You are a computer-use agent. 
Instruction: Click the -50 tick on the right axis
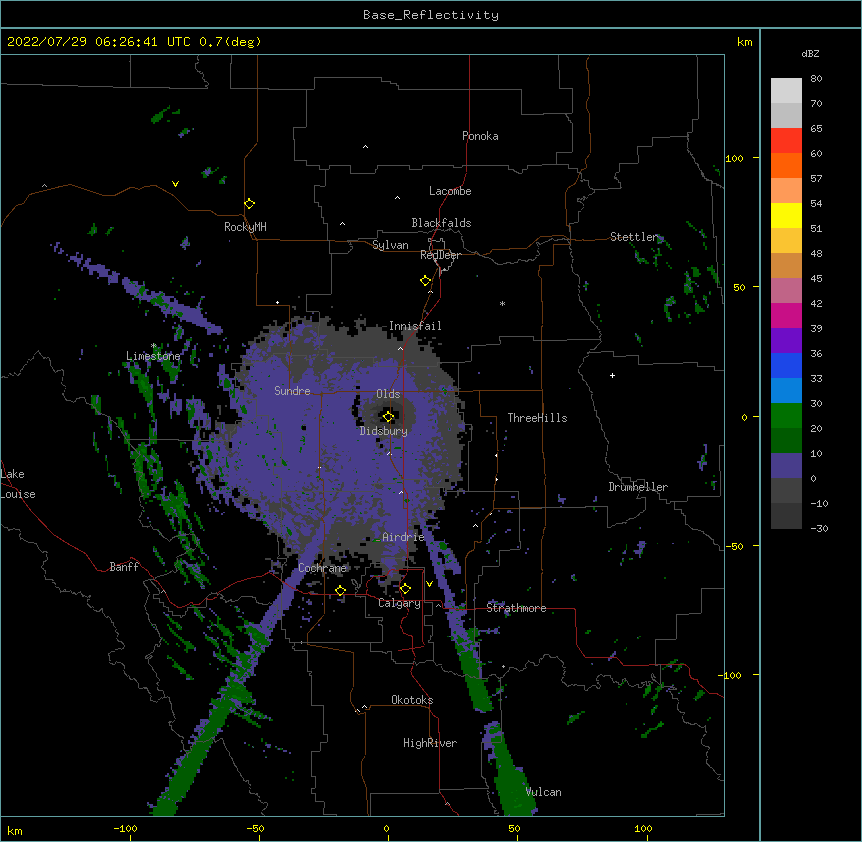click(x=734, y=546)
